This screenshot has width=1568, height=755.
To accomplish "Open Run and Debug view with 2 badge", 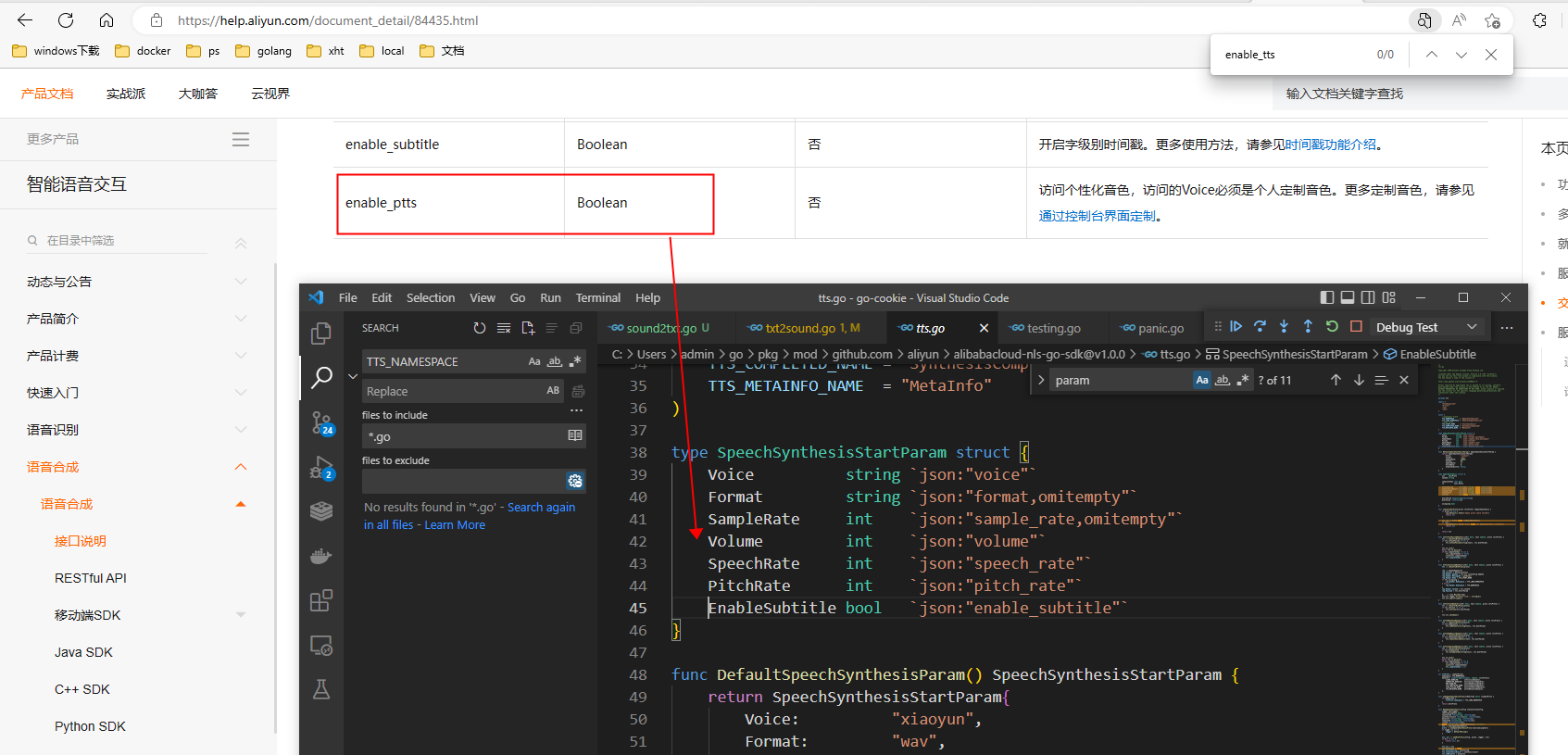I will (321, 467).
